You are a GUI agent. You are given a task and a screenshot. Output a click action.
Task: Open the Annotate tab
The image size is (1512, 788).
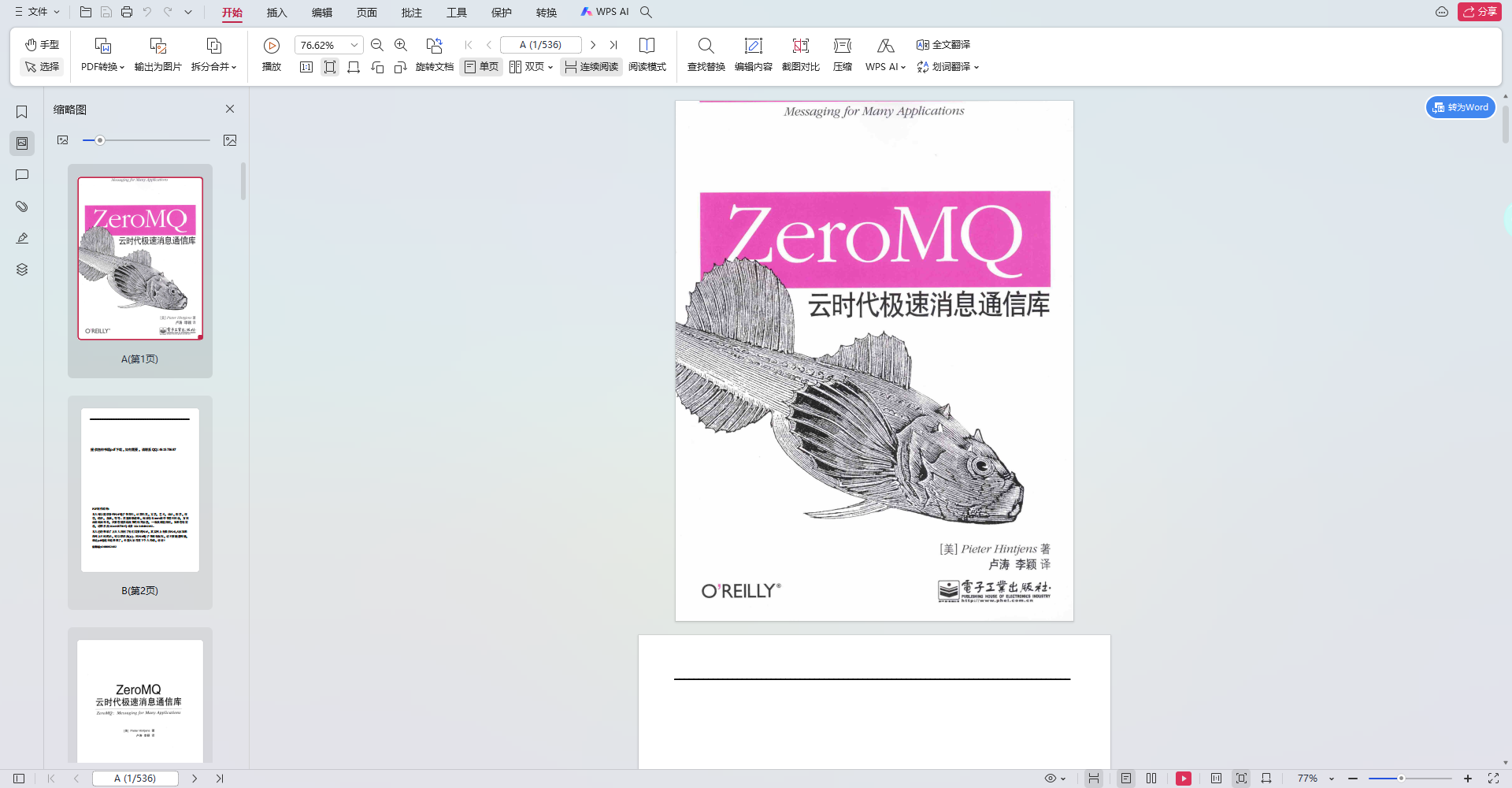[411, 13]
